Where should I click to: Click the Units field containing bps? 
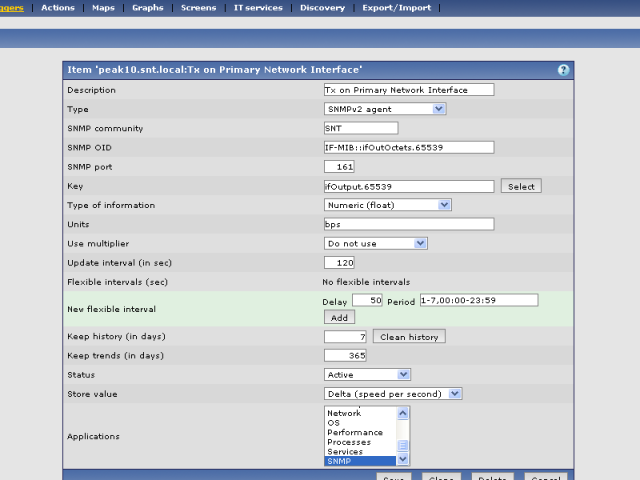pos(409,224)
